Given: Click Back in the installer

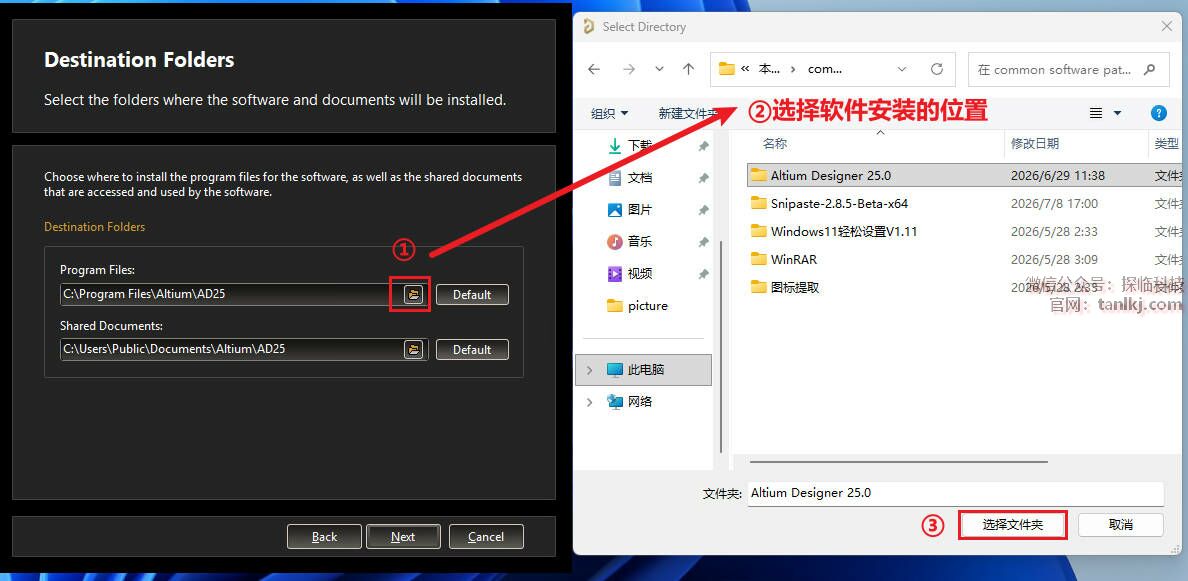Looking at the screenshot, I should pyautogui.click(x=324, y=536).
